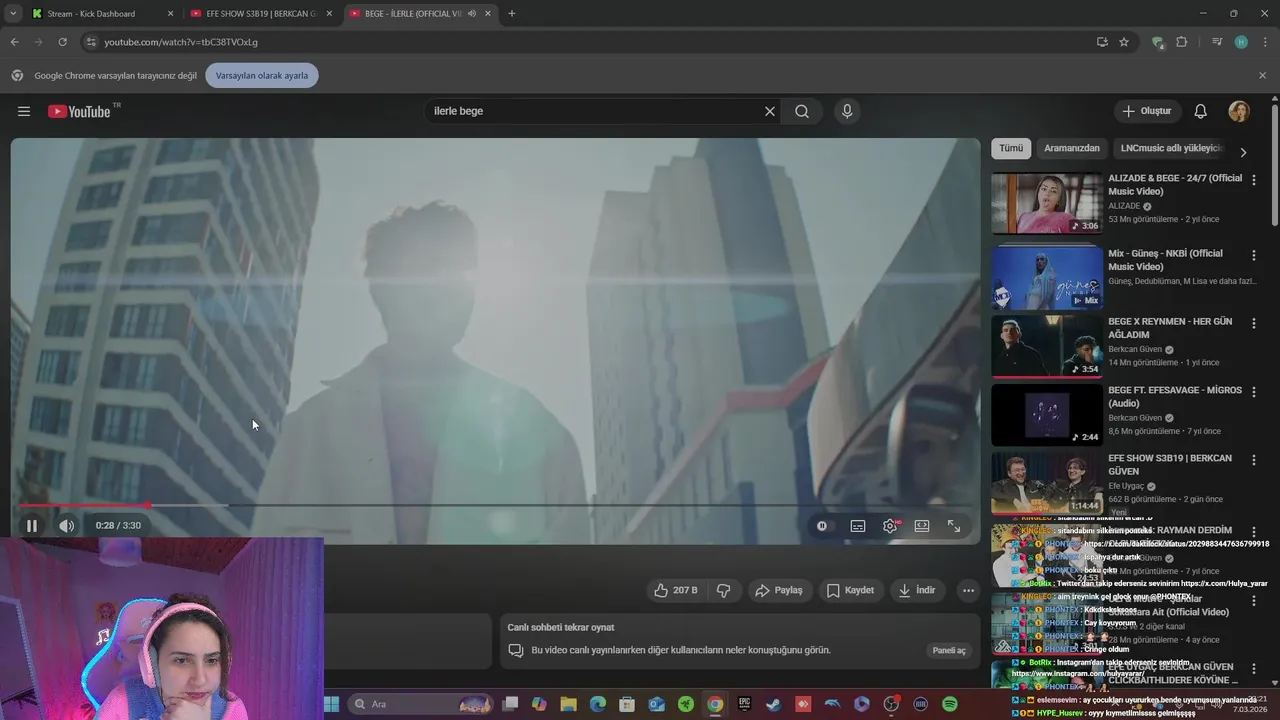
Task: Pause the playing video
Action: pos(32,525)
